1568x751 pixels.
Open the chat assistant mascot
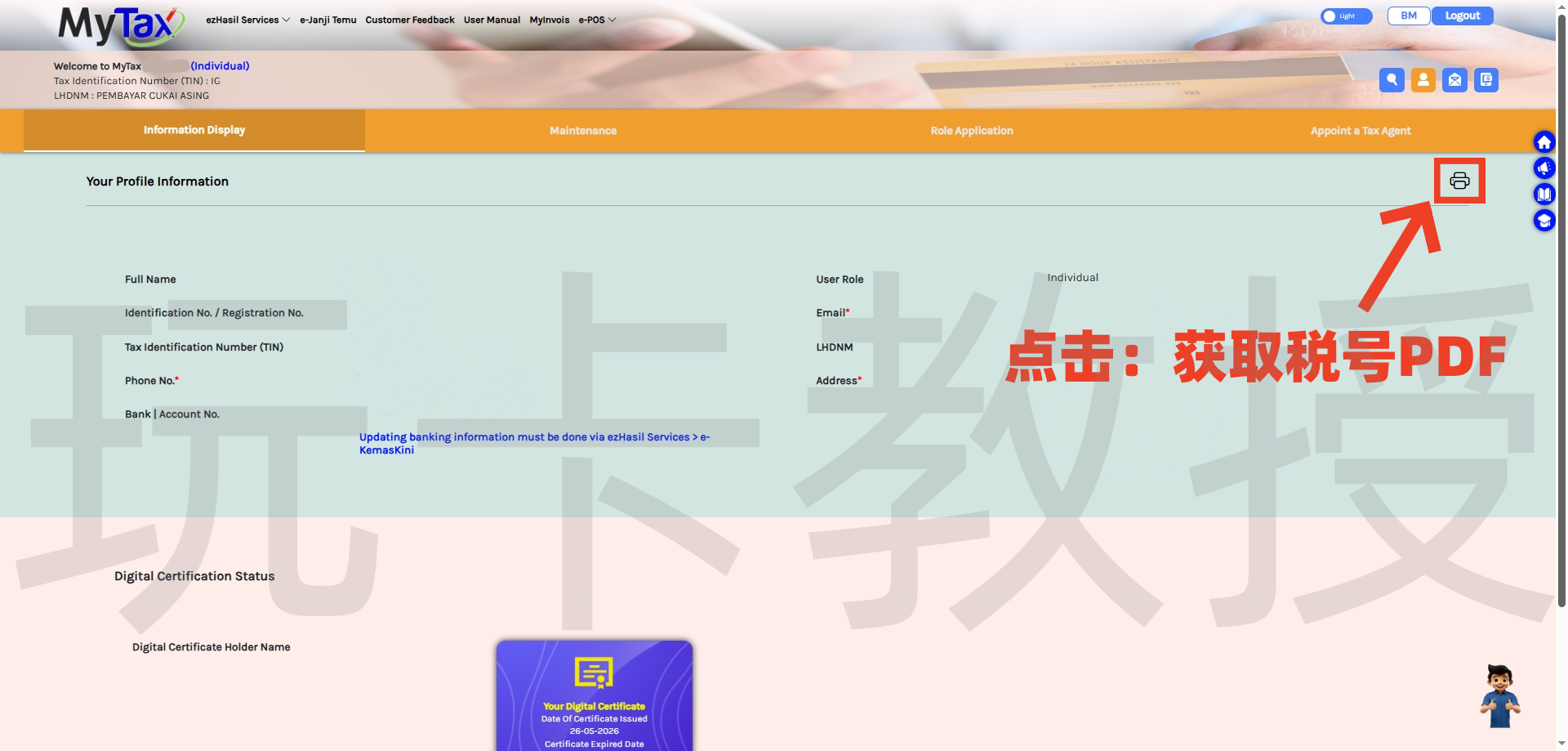pos(1500,696)
